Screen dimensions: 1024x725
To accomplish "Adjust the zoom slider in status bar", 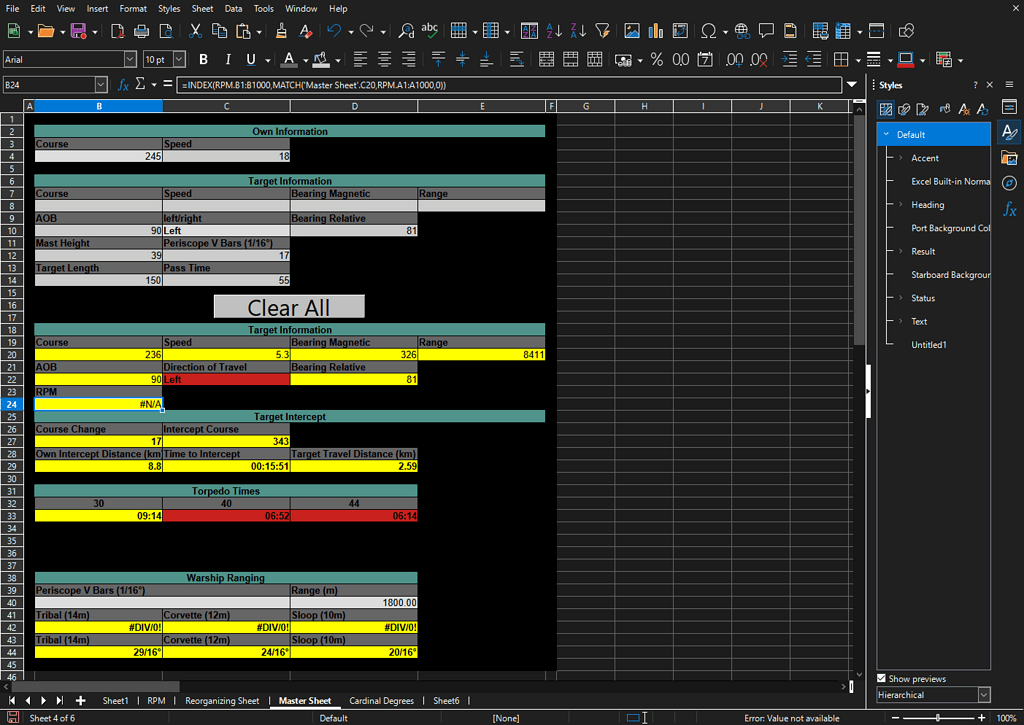I will pos(938,718).
